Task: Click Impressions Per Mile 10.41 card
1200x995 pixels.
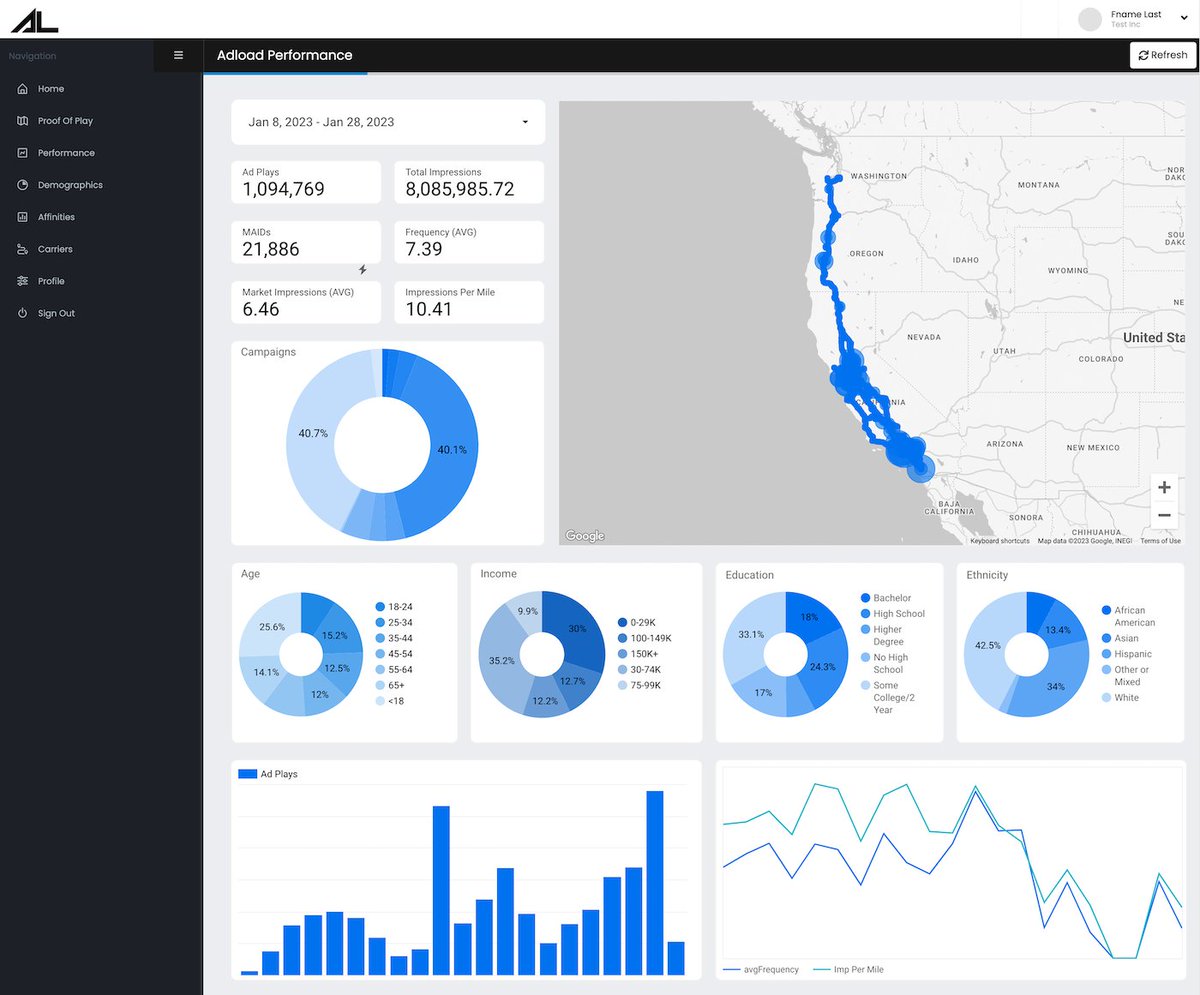Action: coord(469,302)
